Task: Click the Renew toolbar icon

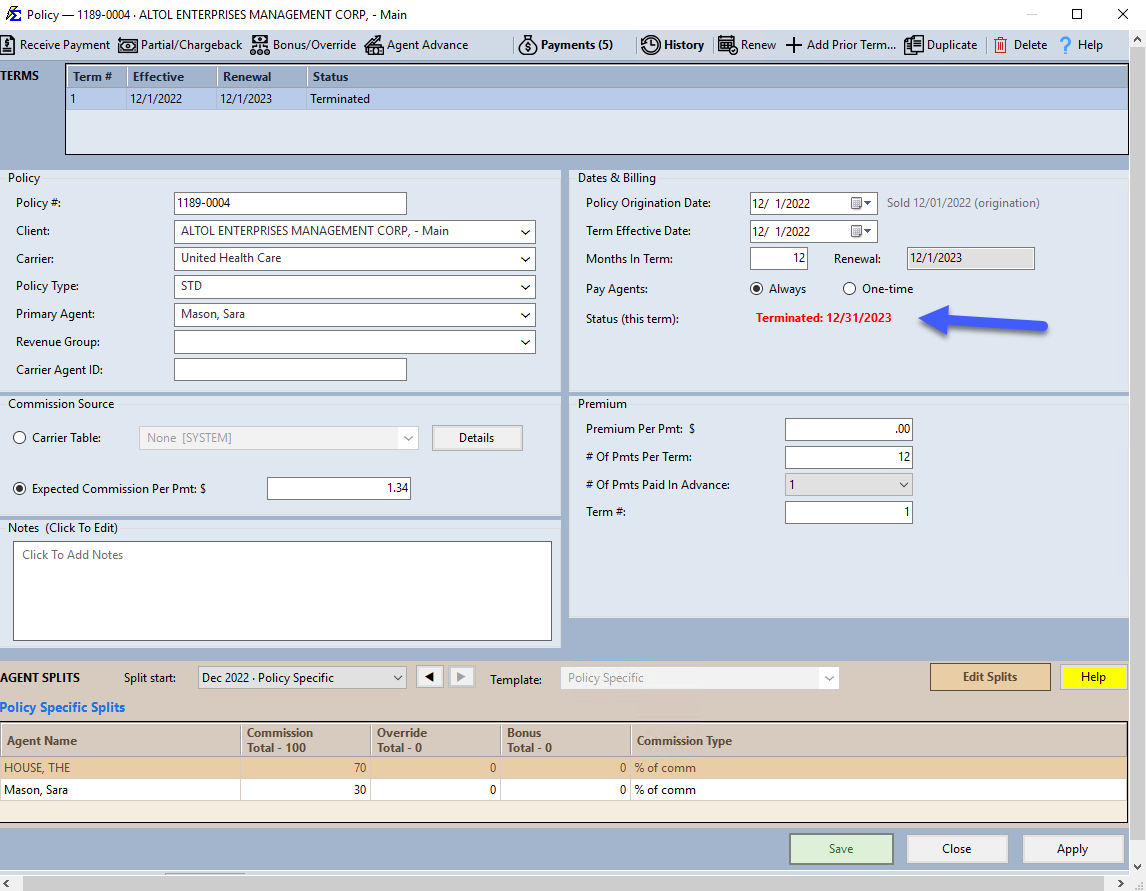Action: point(727,45)
